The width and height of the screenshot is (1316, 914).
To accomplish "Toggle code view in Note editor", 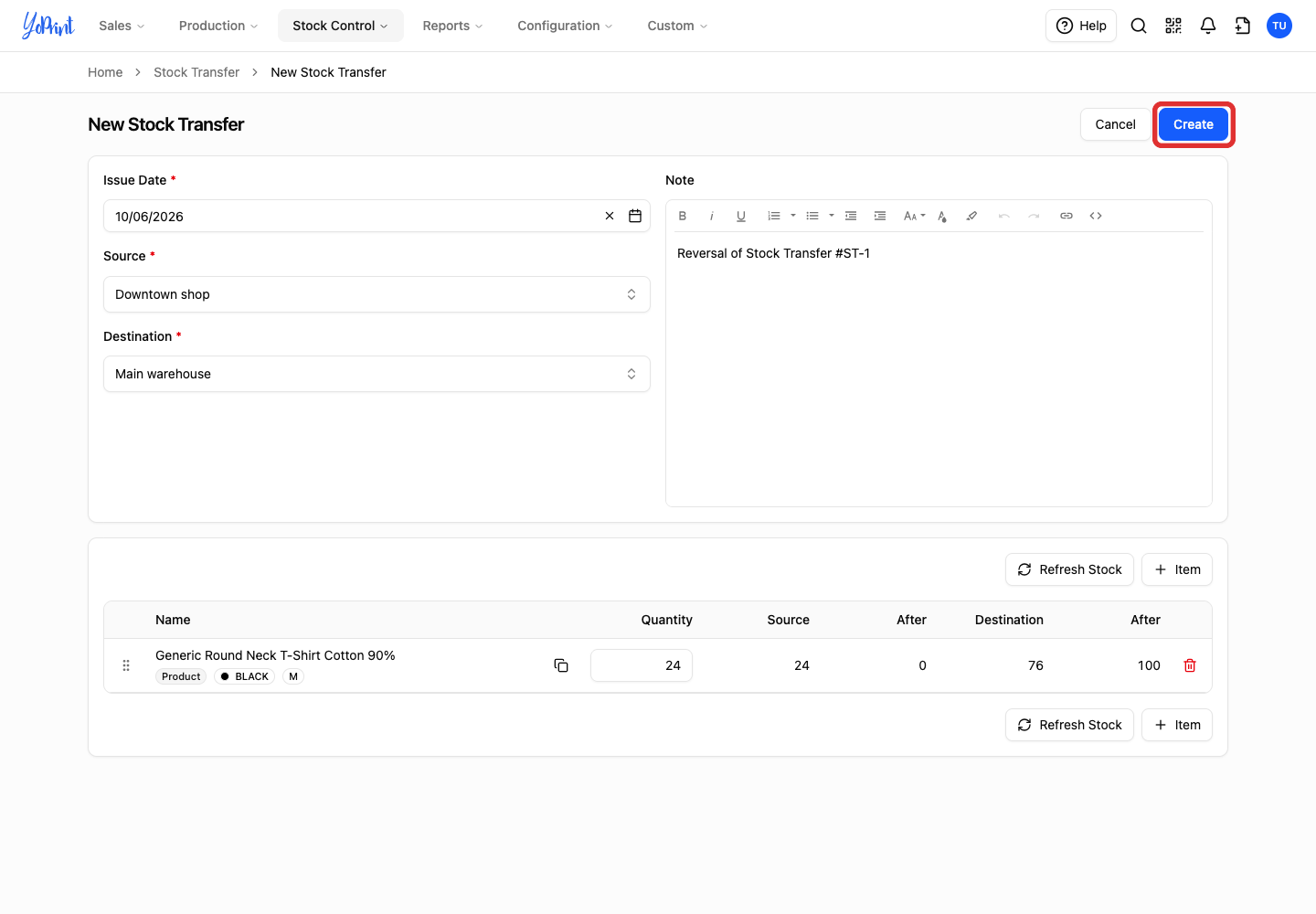I will tap(1096, 216).
